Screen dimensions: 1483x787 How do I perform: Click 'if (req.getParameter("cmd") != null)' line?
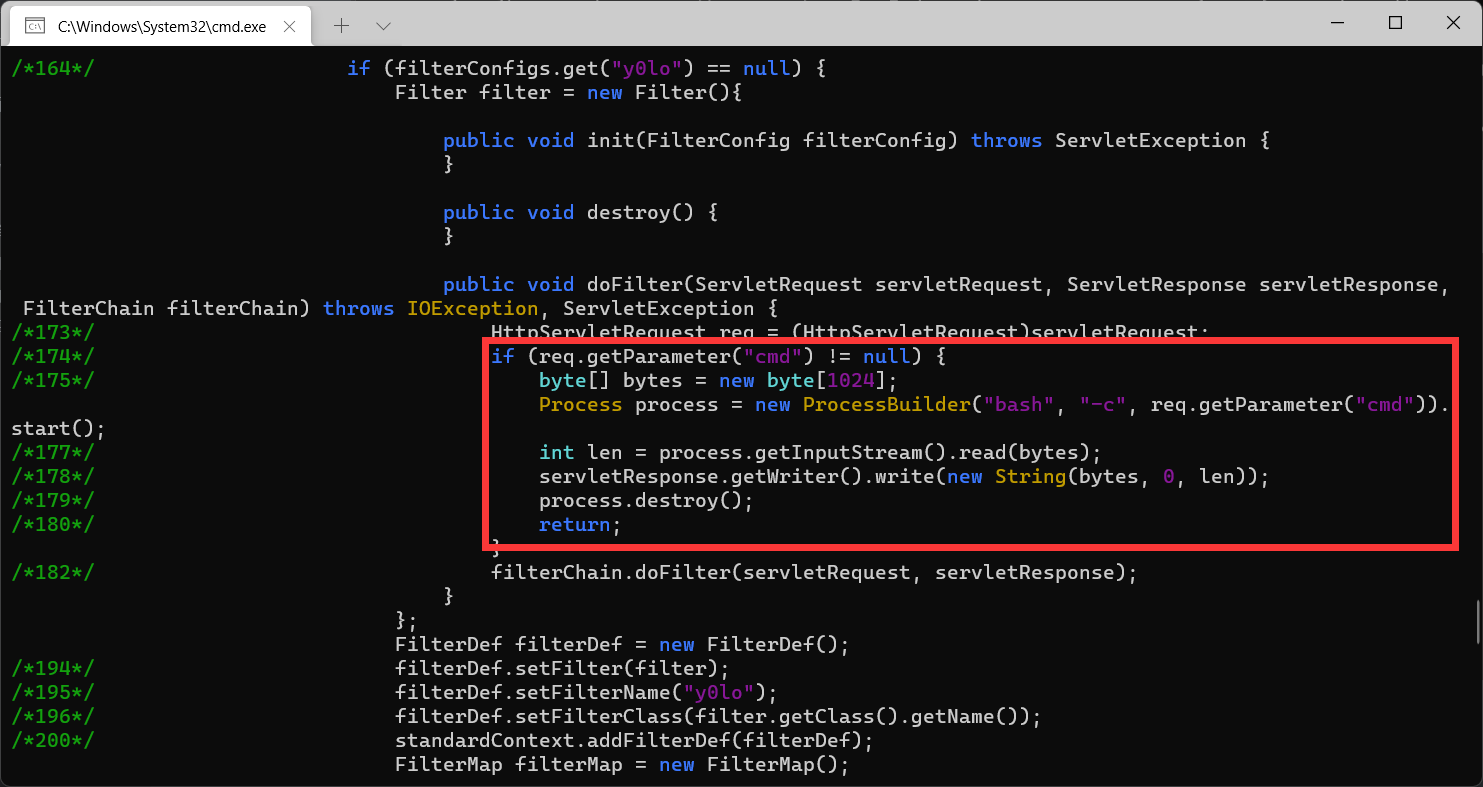click(718, 357)
